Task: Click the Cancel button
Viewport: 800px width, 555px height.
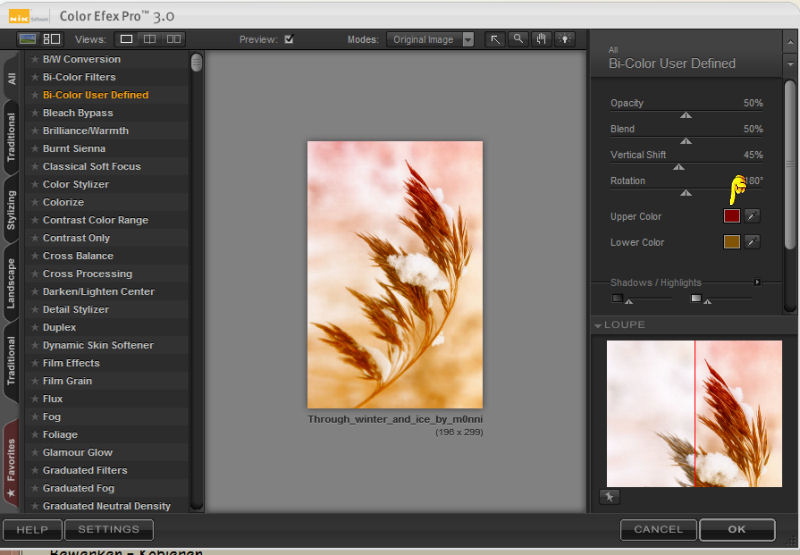Action: [x=657, y=529]
